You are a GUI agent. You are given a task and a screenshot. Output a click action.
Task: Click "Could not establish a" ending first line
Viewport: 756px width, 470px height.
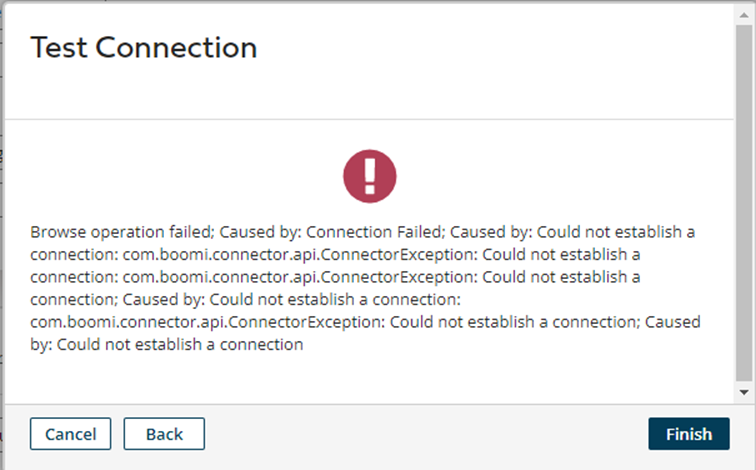tap(616, 232)
